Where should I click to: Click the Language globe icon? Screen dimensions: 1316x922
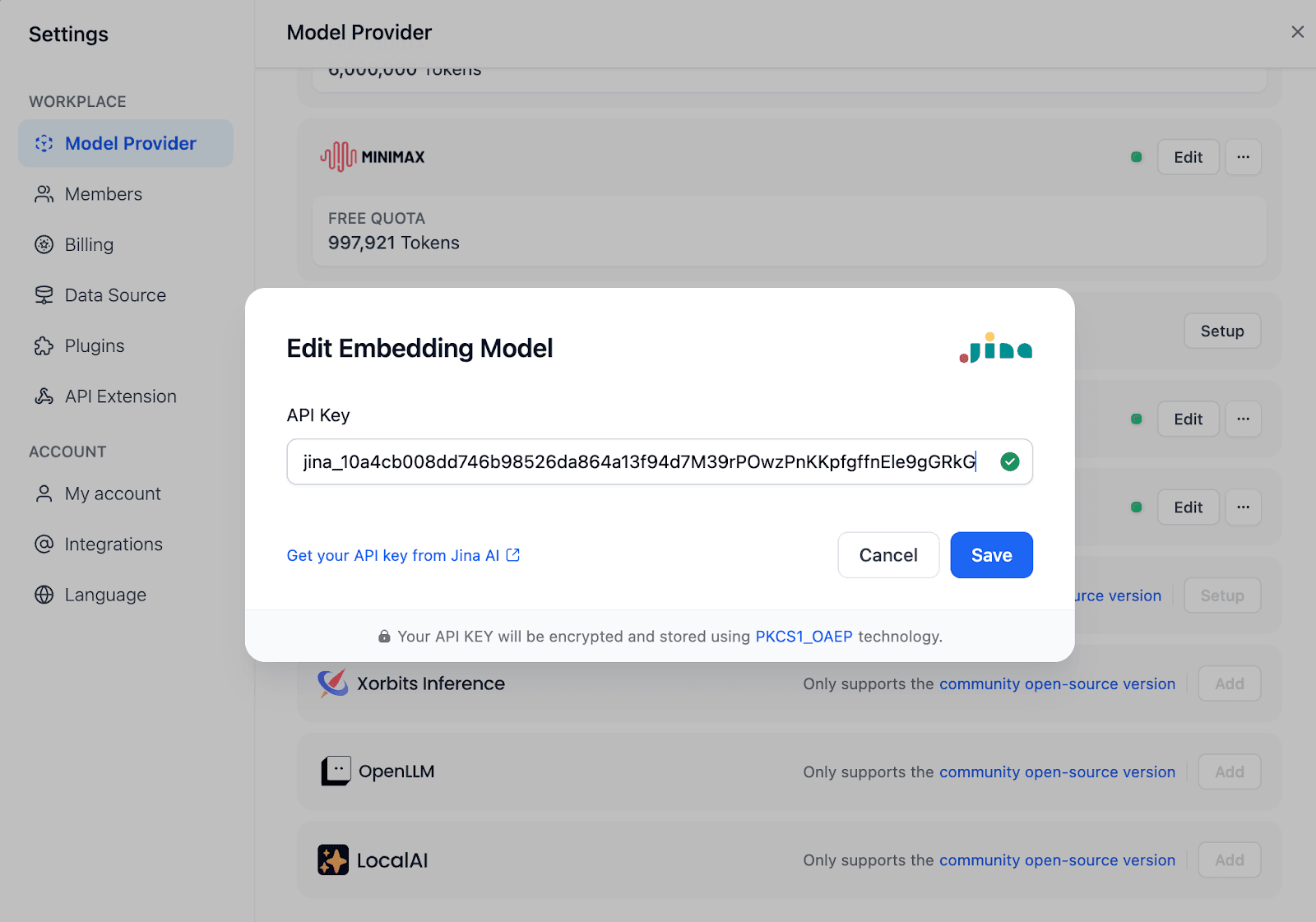44,595
